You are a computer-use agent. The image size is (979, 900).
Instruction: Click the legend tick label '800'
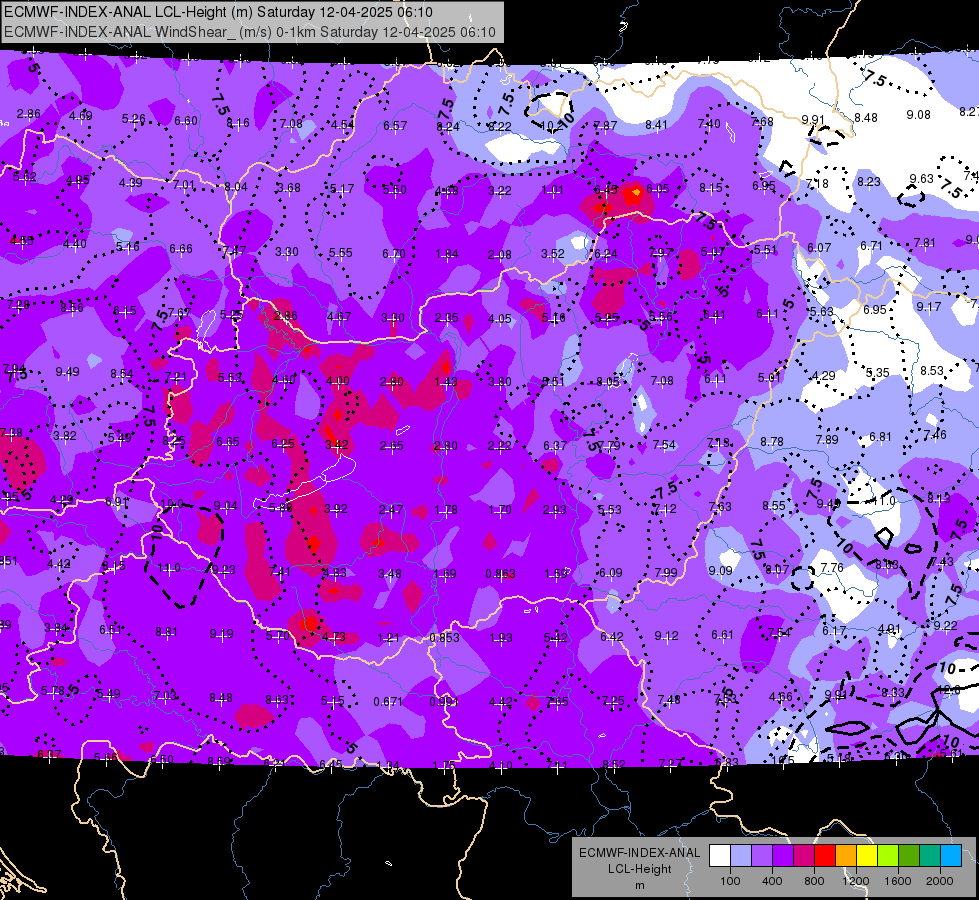click(x=814, y=881)
